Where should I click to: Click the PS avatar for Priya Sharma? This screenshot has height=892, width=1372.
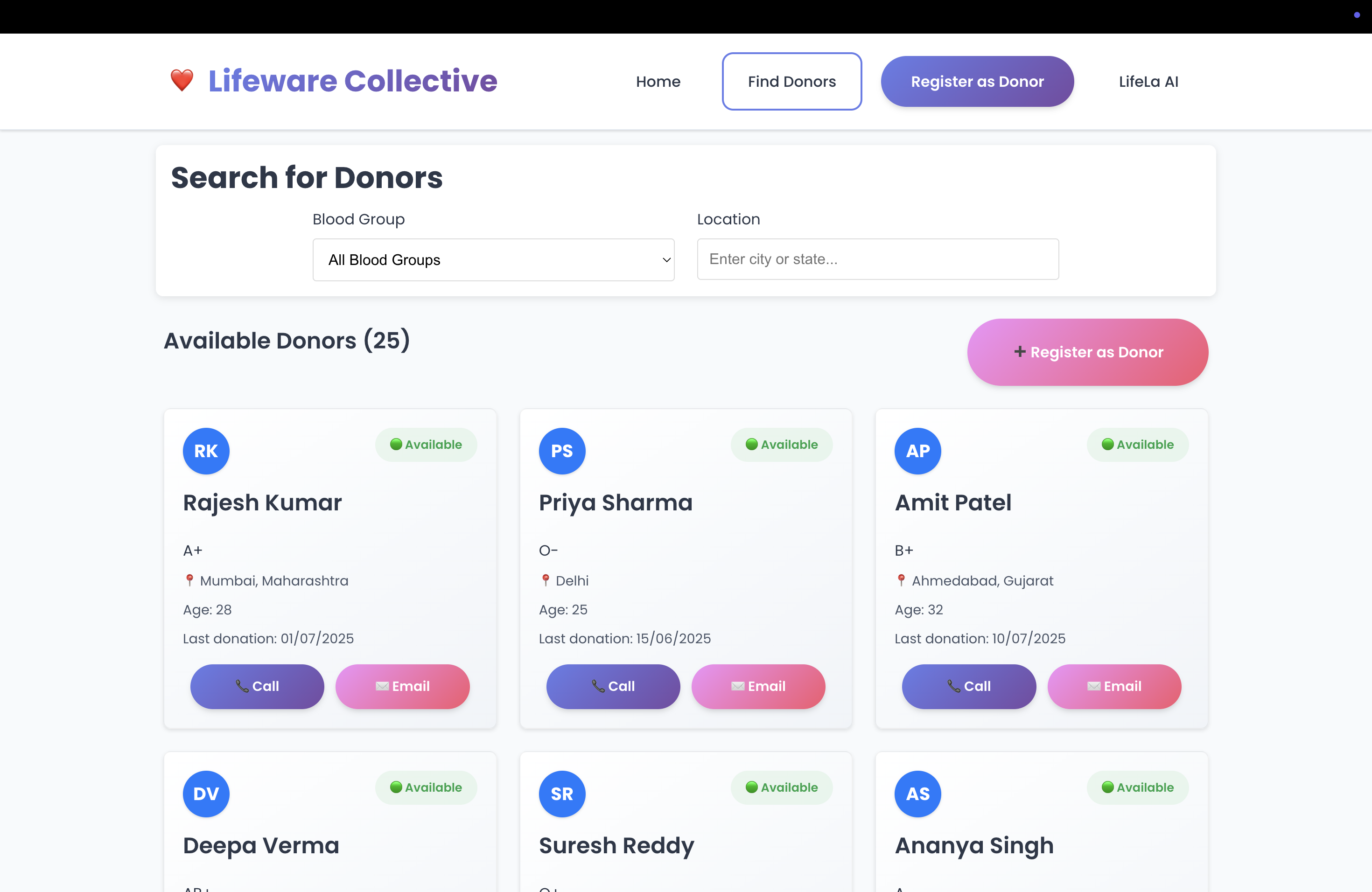pyautogui.click(x=562, y=451)
